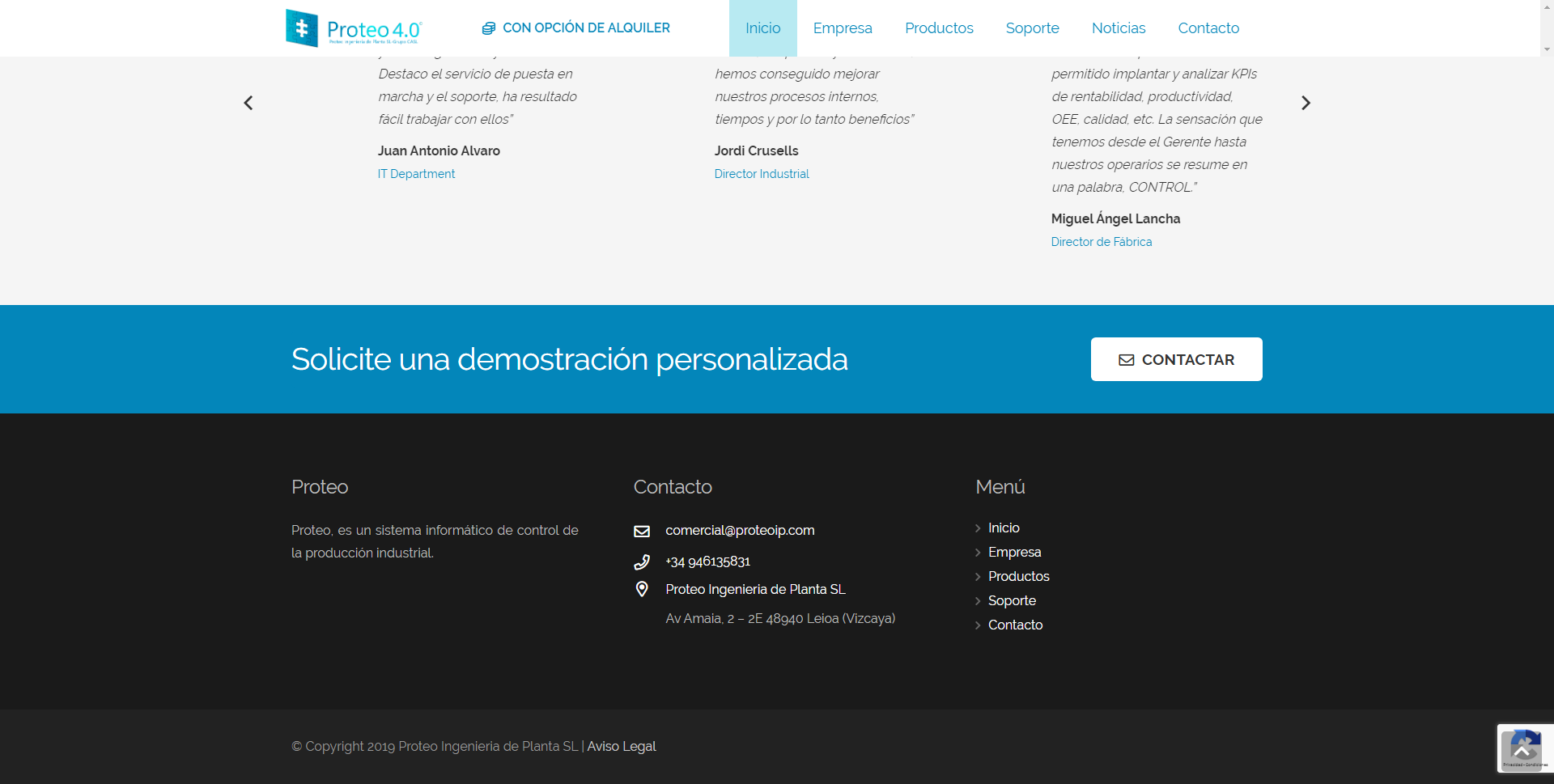Open the Aviso Legal link
The width and height of the screenshot is (1554, 784).
pos(621,746)
